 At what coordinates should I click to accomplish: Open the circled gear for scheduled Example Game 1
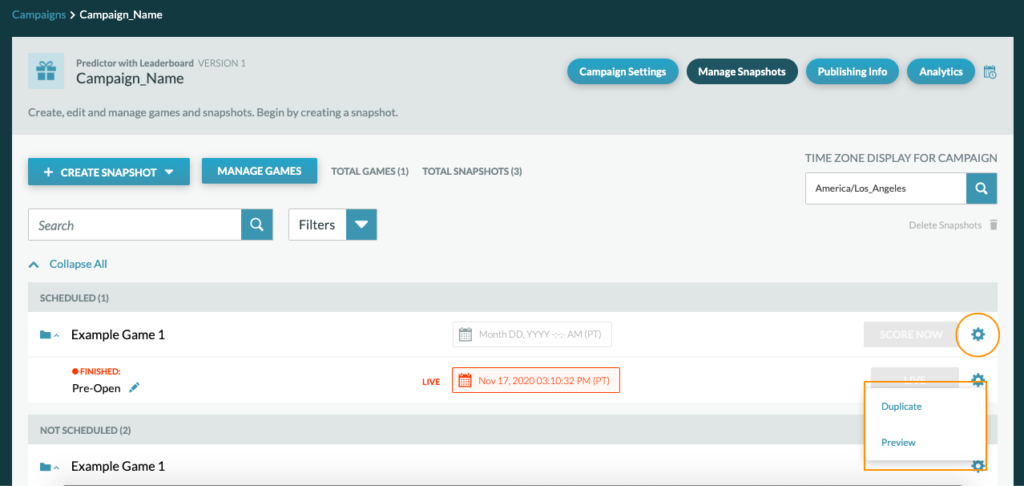point(978,334)
